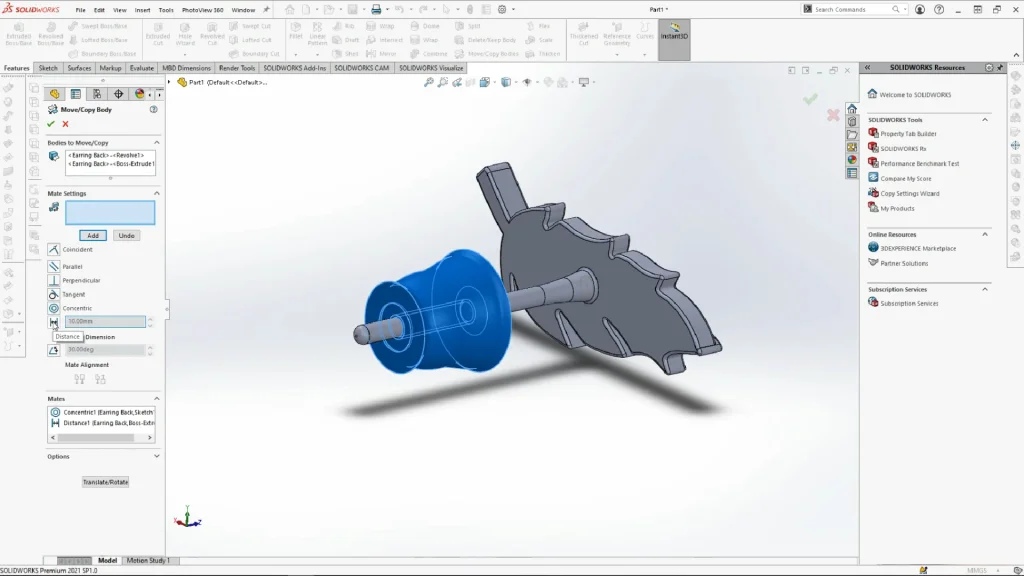Select the Parallel mate type
The image size is (1024, 576).
(x=54, y=266)
